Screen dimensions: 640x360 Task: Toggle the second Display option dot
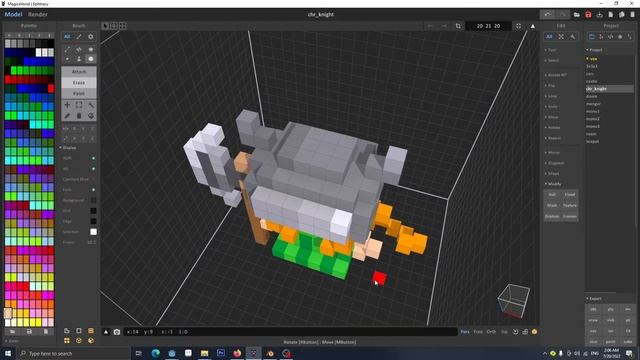coord(93,169)
